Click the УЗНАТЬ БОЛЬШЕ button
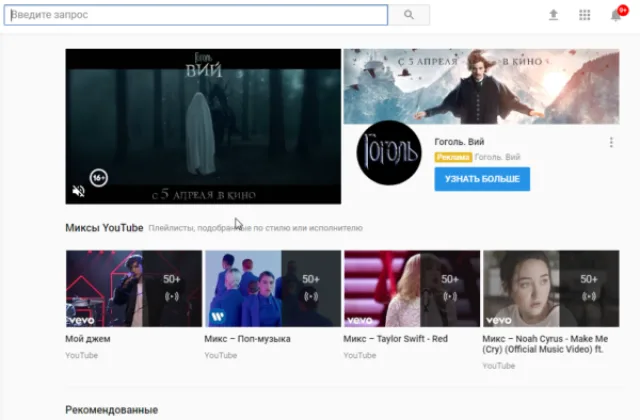Viewport: 640px width, 420px height. coord(482,179)
